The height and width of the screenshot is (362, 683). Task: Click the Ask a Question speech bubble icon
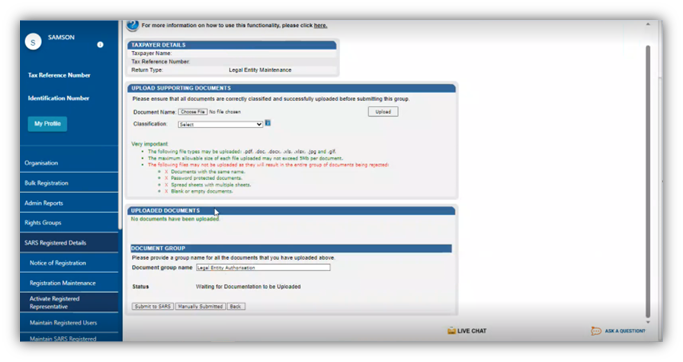[596, 331]
